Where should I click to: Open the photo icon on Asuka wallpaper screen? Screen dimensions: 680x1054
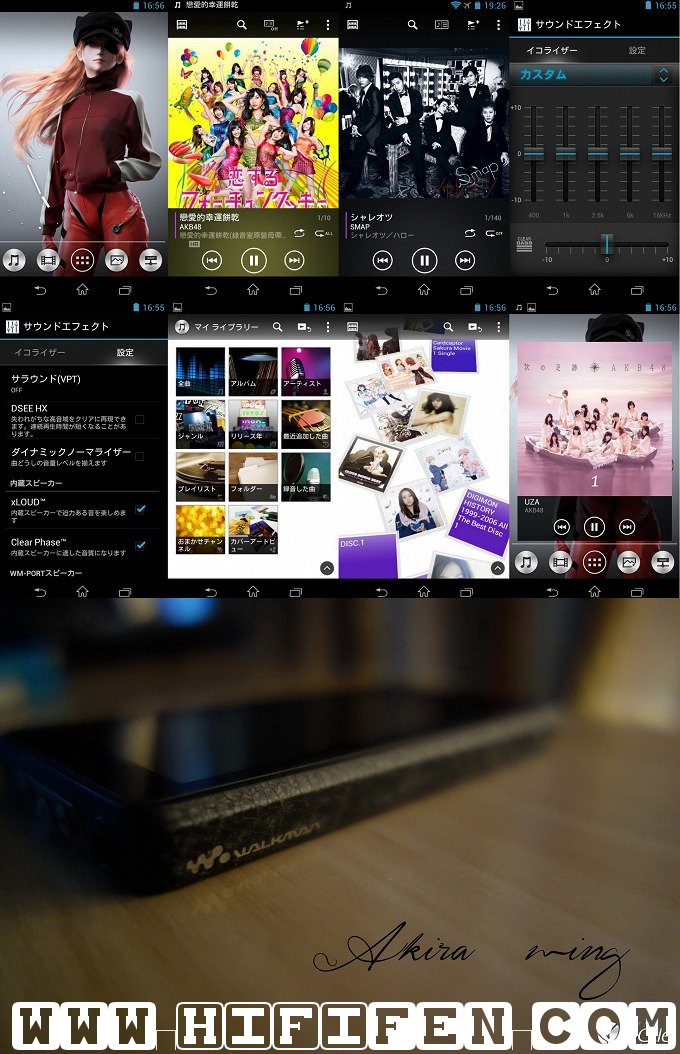point(117,260)
